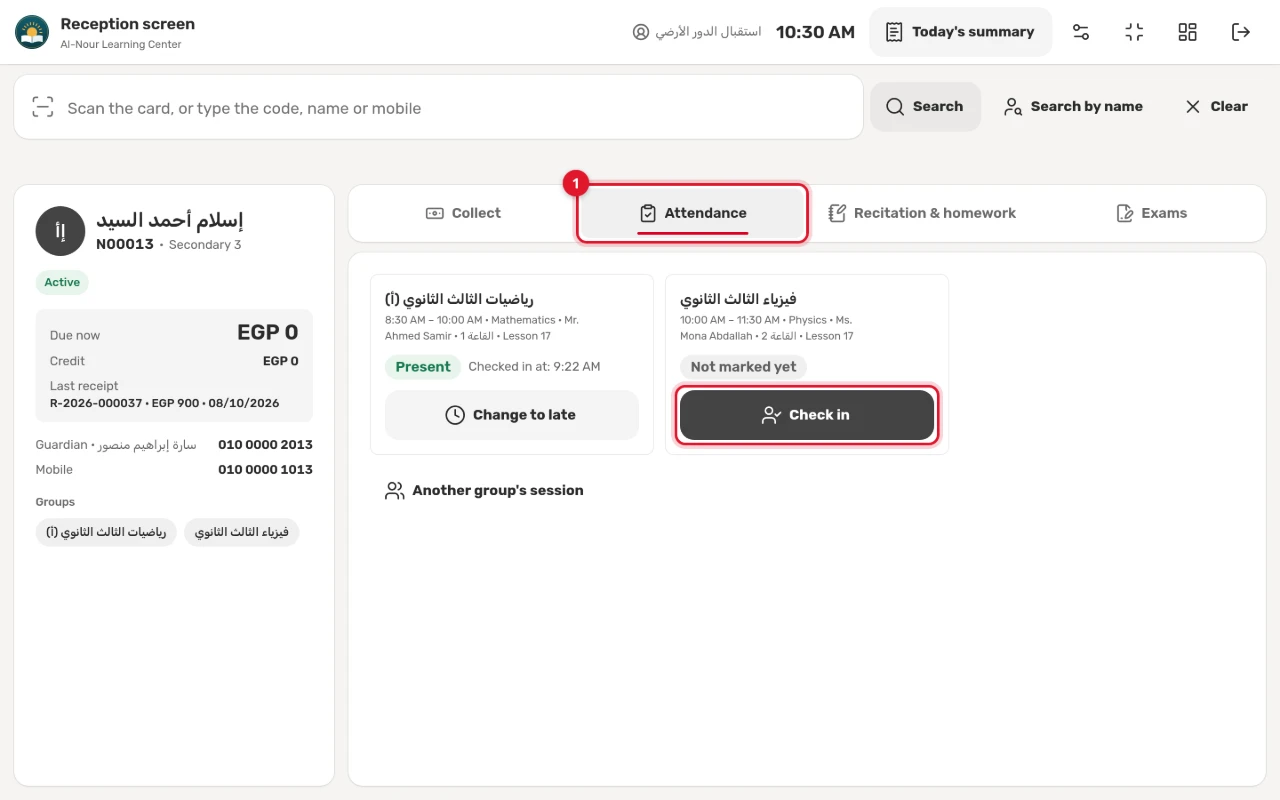Go to the Exams tab
1280x800 pixels.
pyautogui.click(x=1151, y=213)
